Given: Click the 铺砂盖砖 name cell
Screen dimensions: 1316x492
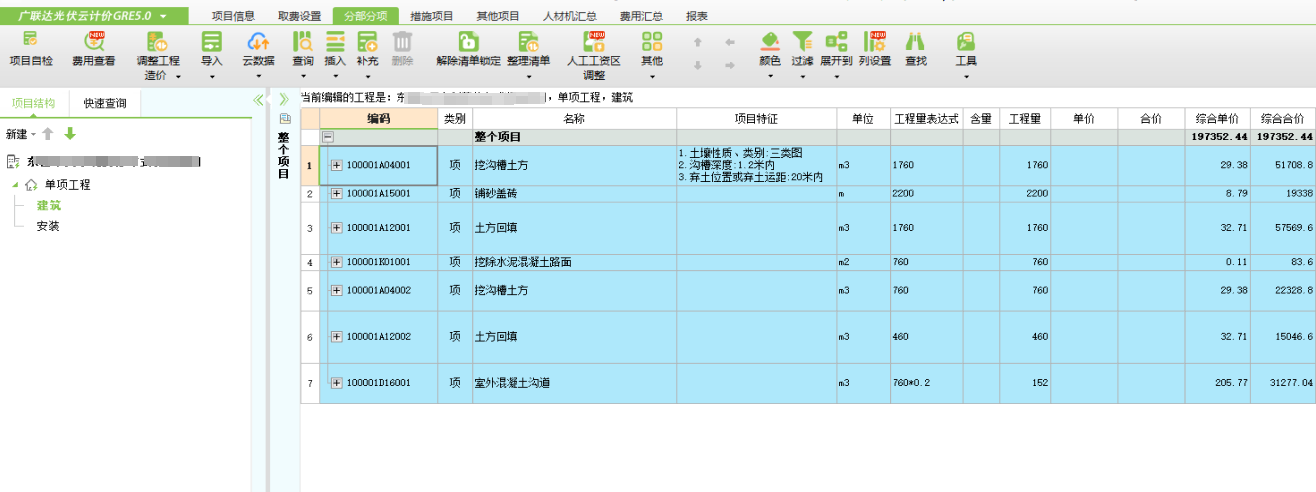Looking at the screenshot, I should (x=574, y=193).
